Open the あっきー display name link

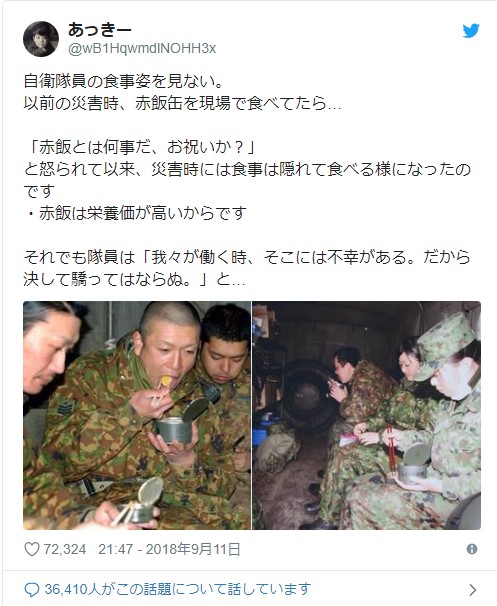pos(100,30)
